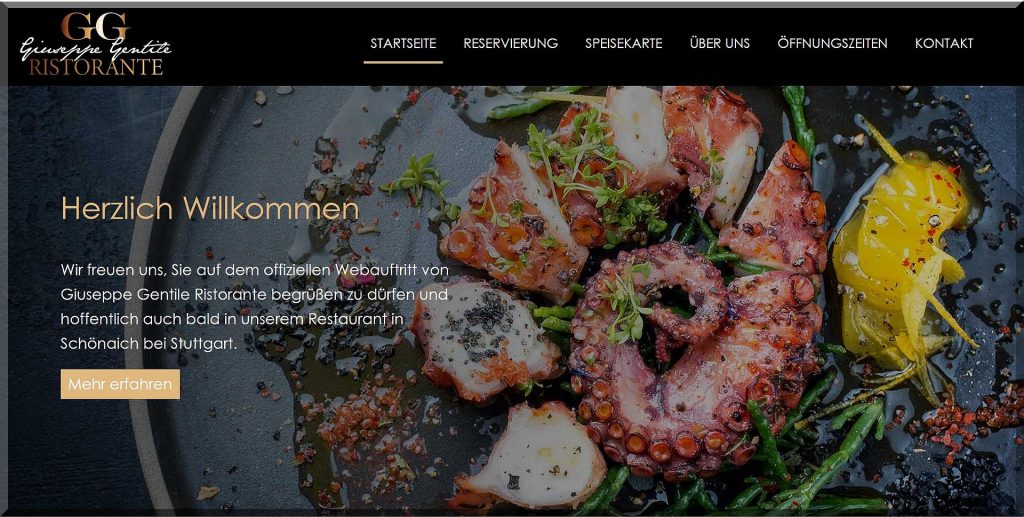Go to the Startseite menu item
The width and height of the screenshot is (1024, 517).
point(403,43)
